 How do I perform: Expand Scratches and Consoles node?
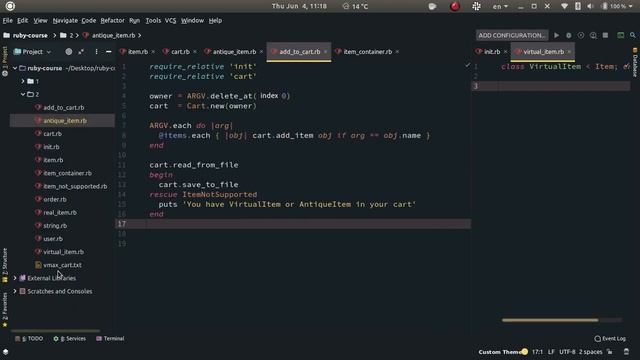click(x=15, y=291)
